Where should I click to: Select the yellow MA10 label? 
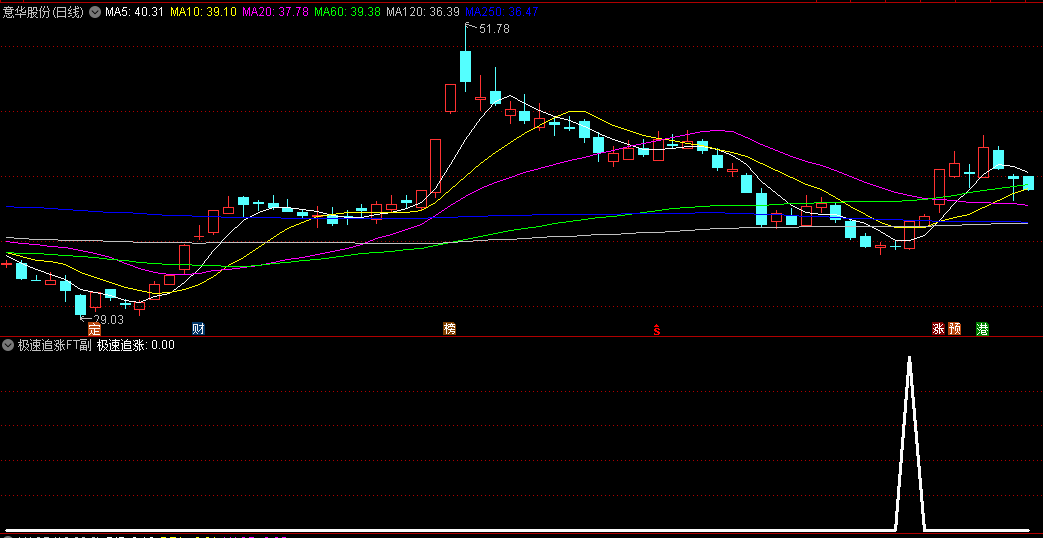click(203, 12)
